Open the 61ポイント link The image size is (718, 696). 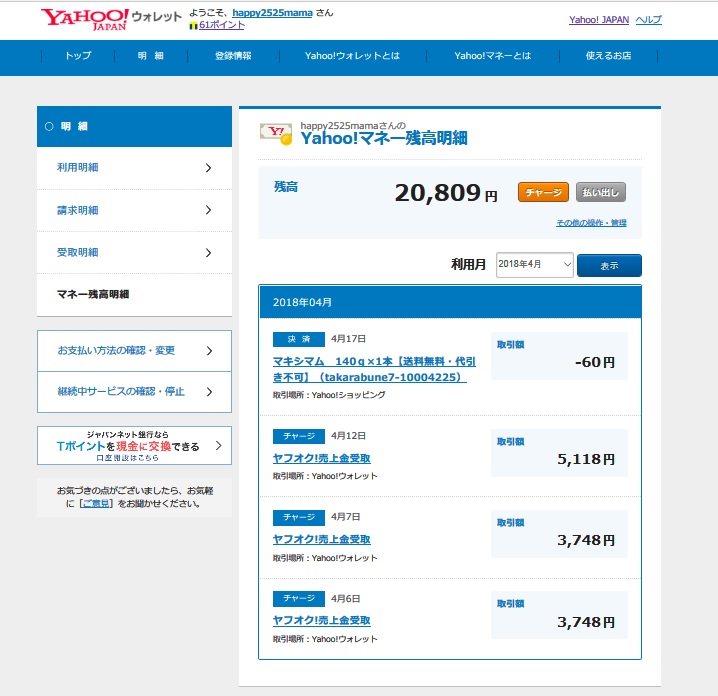[x=222, y=25]
